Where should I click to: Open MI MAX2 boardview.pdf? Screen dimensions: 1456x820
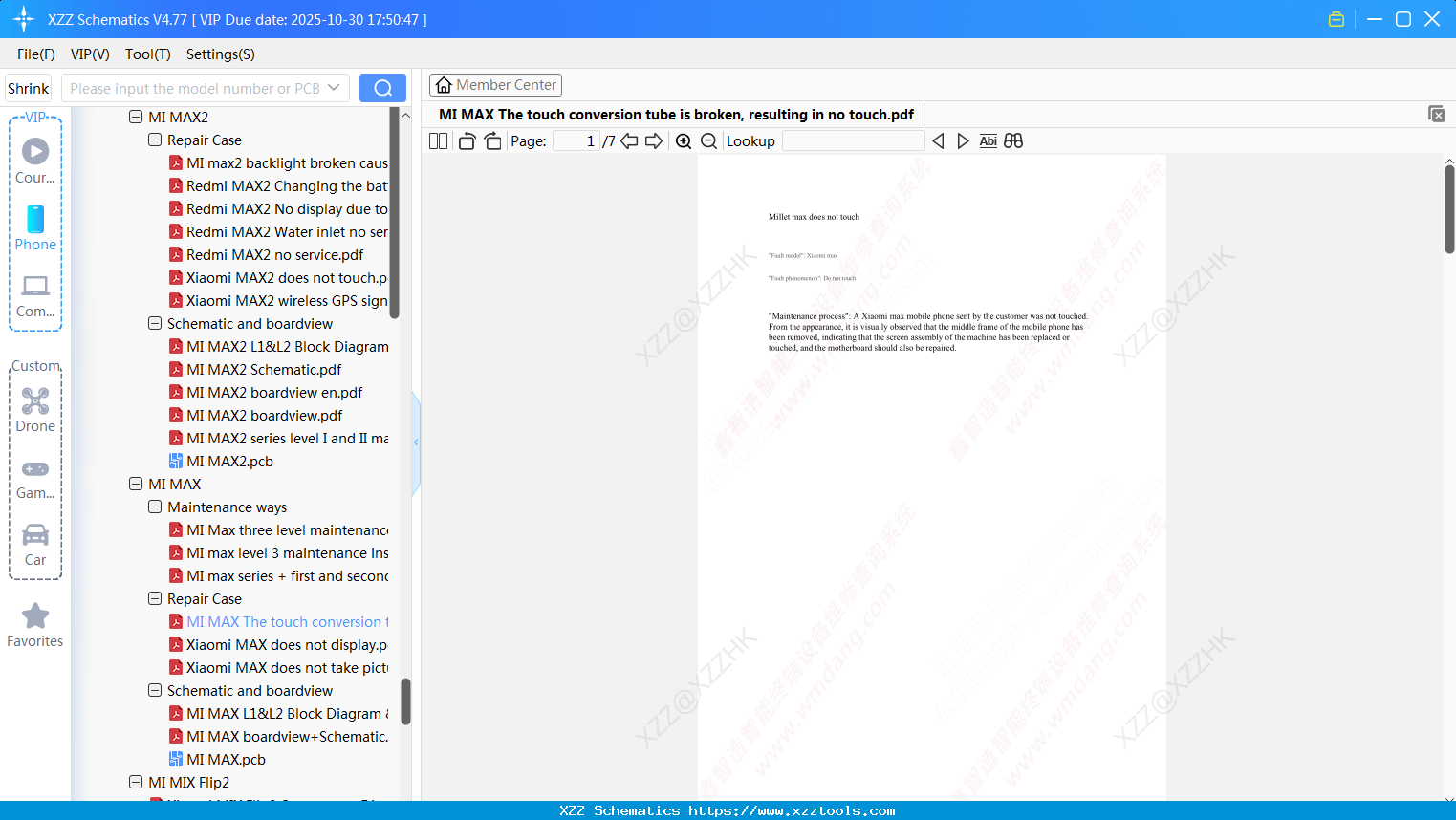[264, 416]
